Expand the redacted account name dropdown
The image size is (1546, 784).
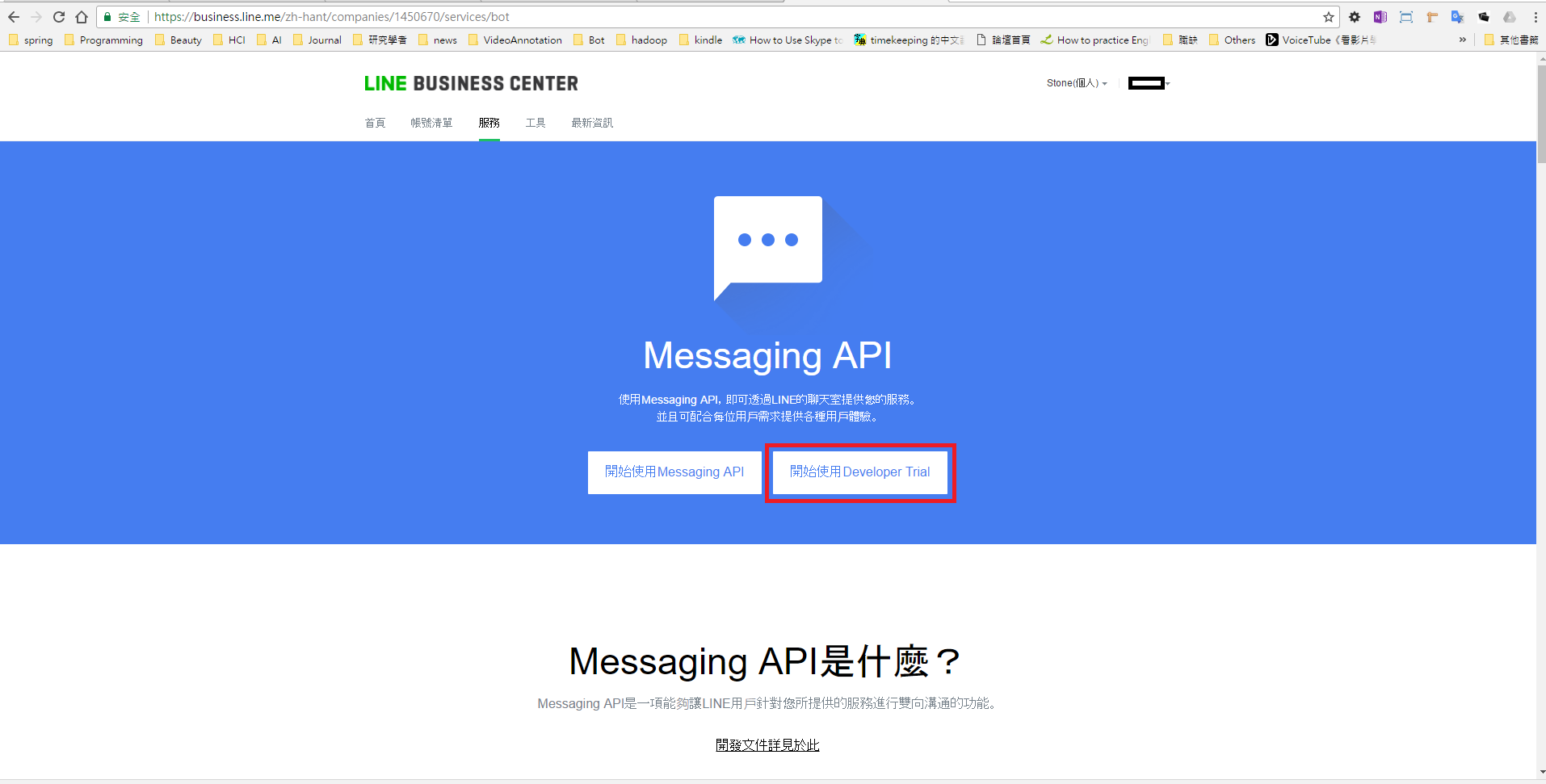click(1149, 83)
